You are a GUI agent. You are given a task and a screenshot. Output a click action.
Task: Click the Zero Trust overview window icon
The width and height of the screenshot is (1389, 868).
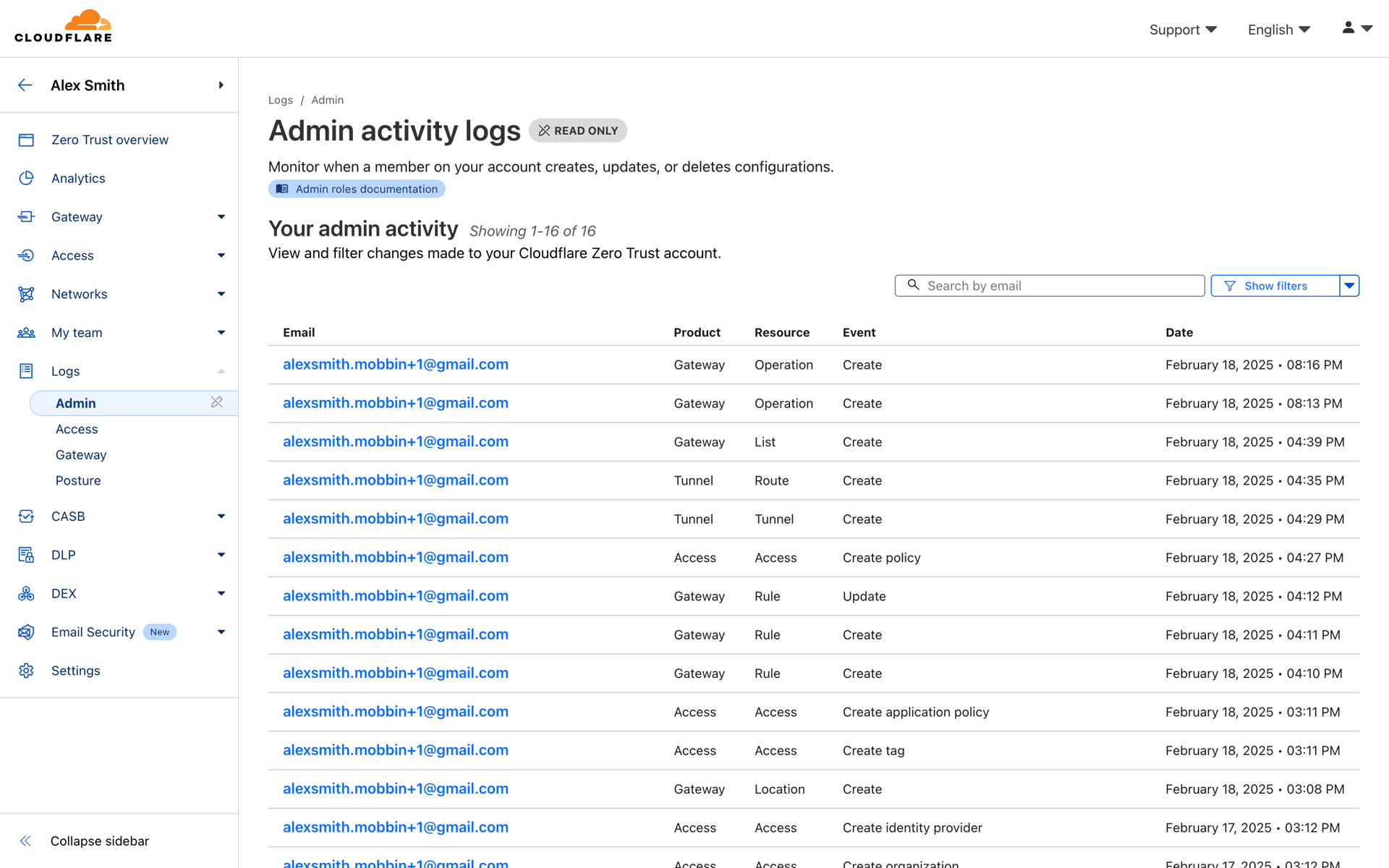pos(26,140)
